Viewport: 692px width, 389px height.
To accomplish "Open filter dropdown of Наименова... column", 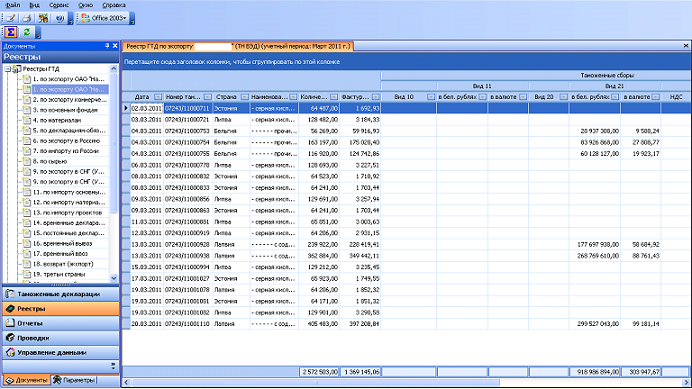I will (x=293, y=97).
